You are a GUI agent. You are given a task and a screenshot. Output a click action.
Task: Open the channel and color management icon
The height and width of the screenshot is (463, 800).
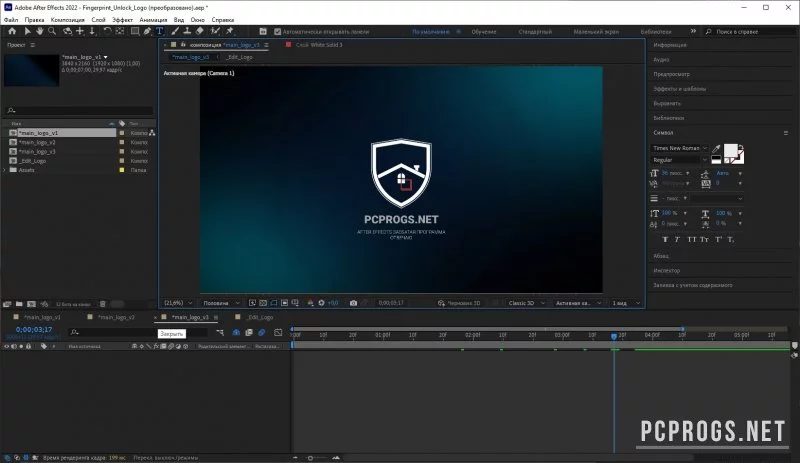310,303
